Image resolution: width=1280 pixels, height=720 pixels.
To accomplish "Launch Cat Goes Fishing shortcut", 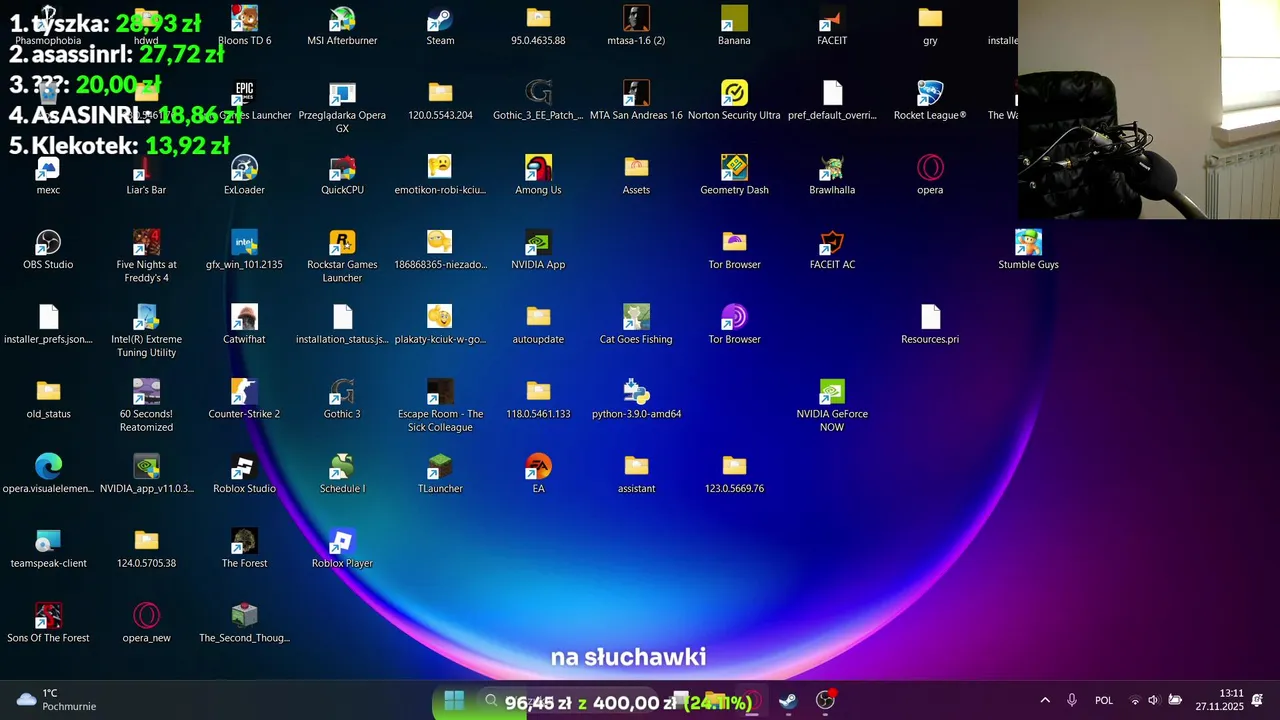I will tap(636, 325).
